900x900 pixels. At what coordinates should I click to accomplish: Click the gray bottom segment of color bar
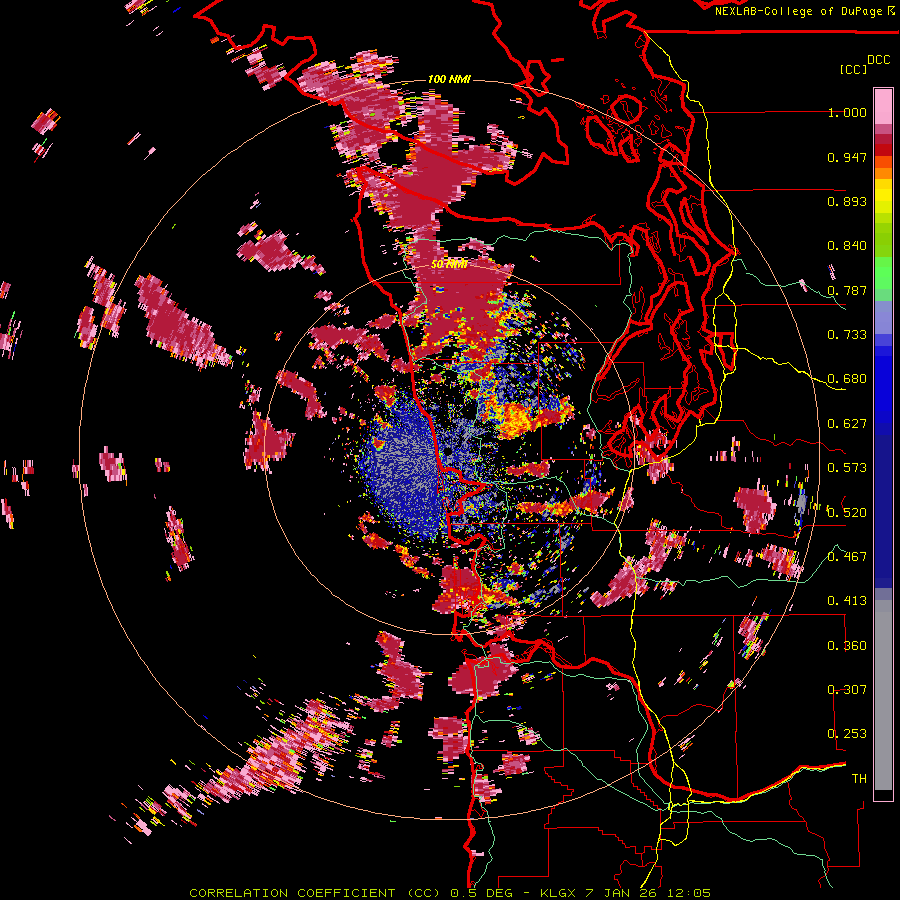(x=883, y=695)
